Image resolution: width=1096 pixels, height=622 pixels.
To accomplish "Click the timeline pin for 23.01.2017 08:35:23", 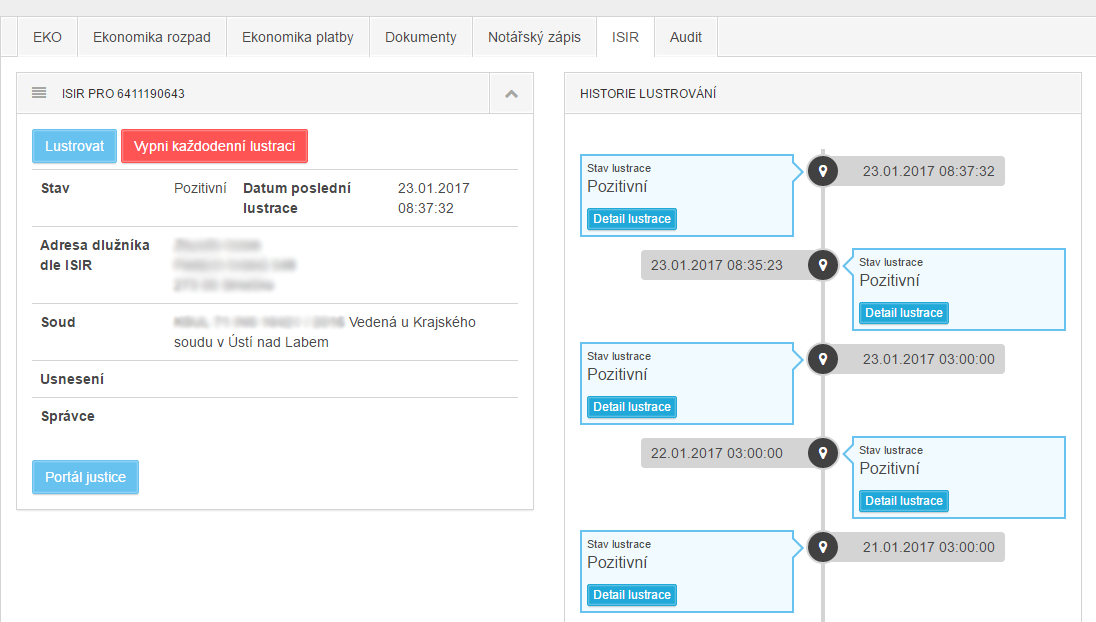I will 823,265.
